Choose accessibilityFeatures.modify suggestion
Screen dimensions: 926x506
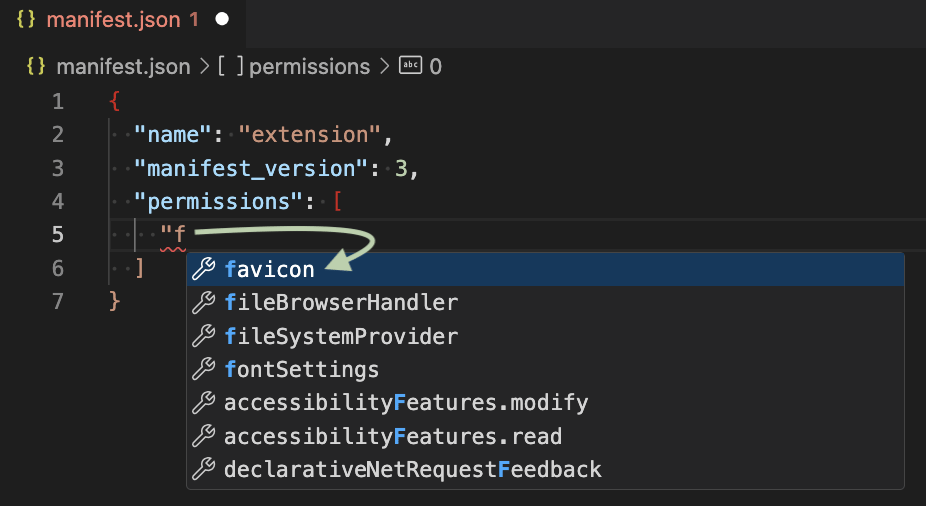click(x=406, y=403)
